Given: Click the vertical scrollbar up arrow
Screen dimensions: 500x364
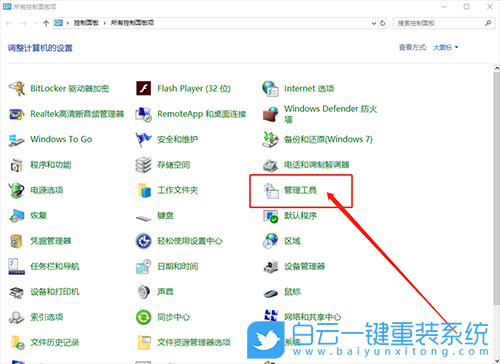Looking at the screenshot, I should tap(497, 68).
